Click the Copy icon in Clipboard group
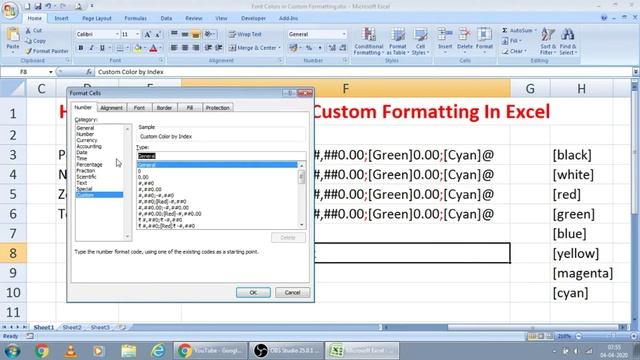 [x=28, y=41]
